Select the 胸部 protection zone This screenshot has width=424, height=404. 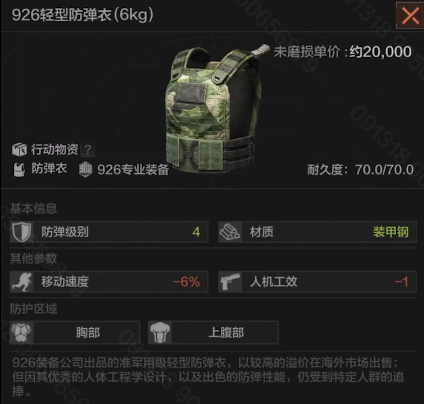click(75, 332)
